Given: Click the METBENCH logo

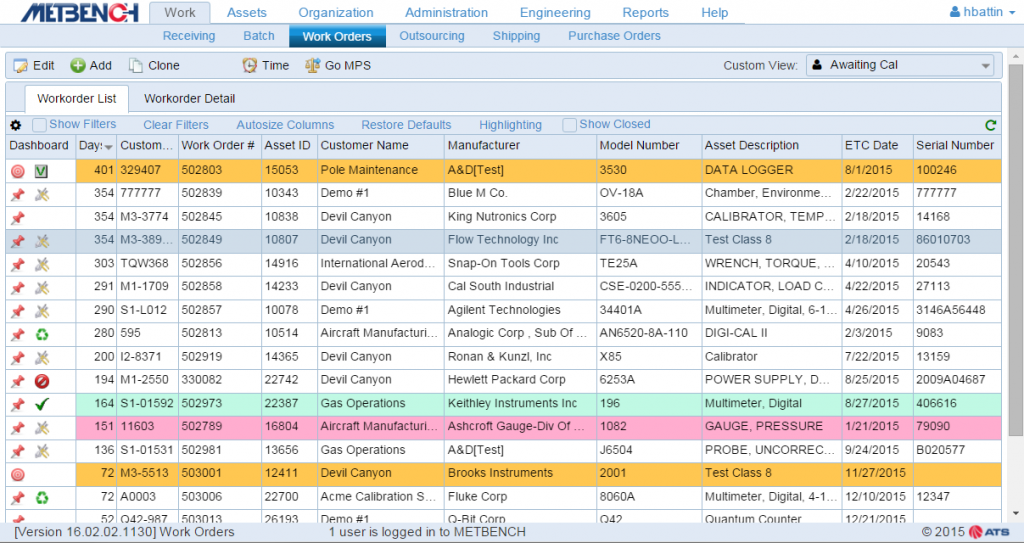Looking at the screenshot, I should 80,12.
